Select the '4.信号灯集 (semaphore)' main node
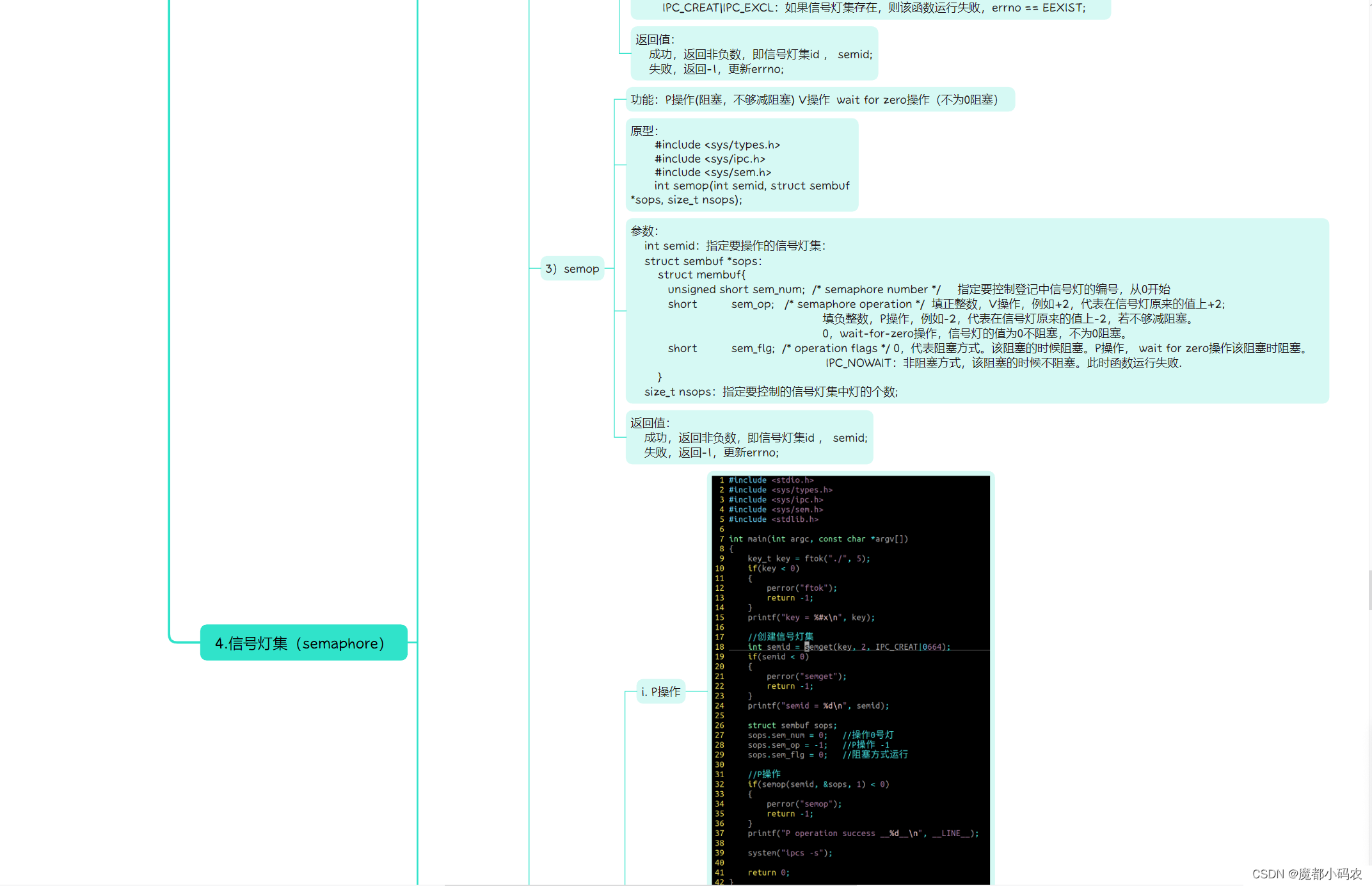This screenshot has height=886, width=1372. coord(303,643)
